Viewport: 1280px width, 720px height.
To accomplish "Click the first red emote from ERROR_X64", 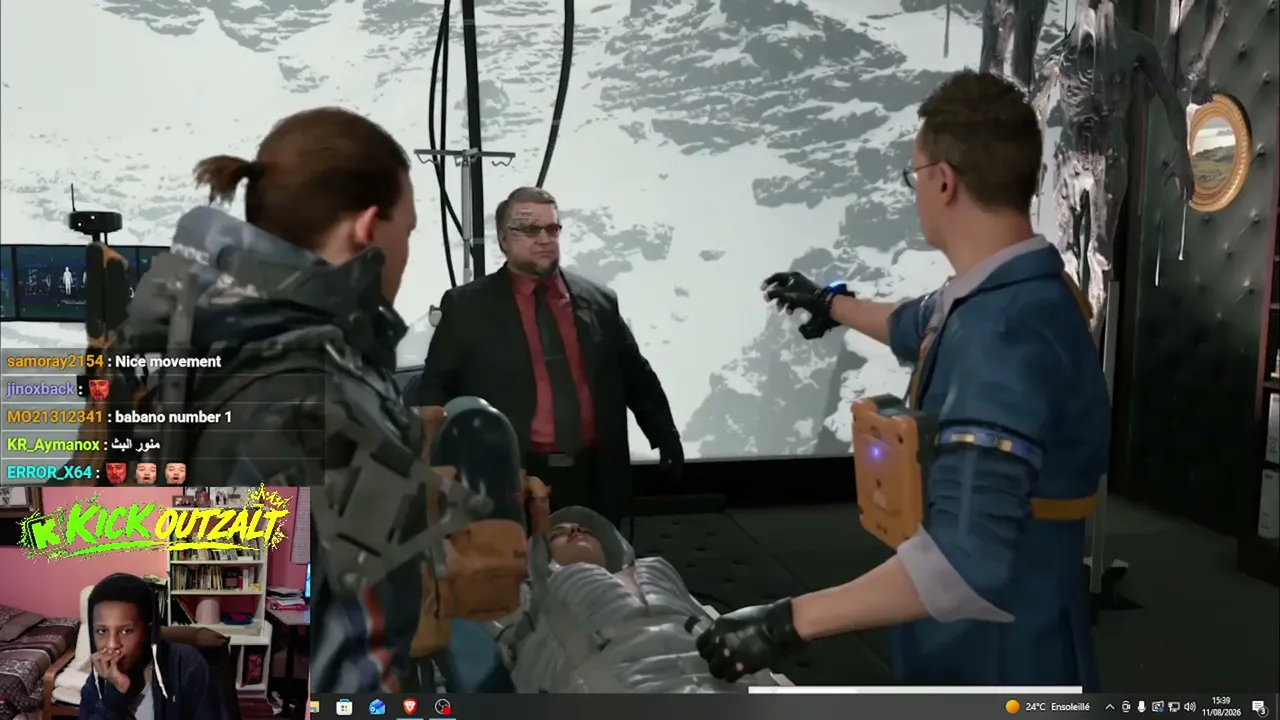I will pyautogui.click(x=116, y=472).
